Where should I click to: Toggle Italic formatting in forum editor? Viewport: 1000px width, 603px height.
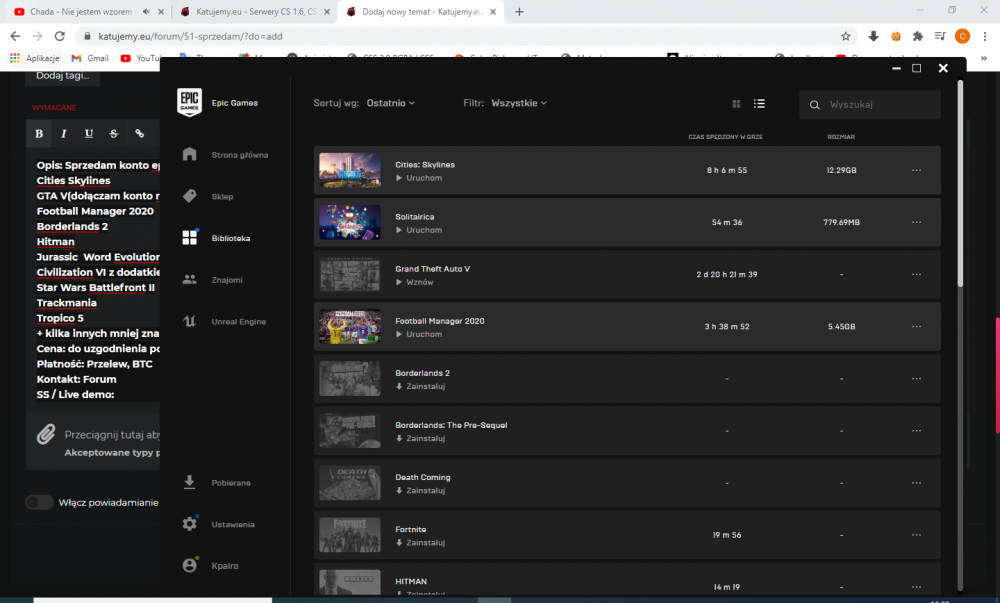point(64,133)
